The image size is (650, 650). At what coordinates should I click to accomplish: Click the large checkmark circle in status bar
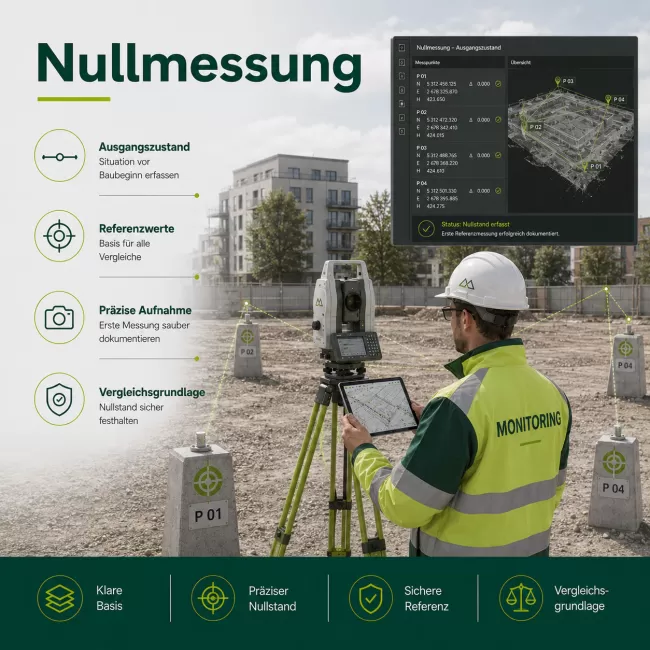[426, 228]
